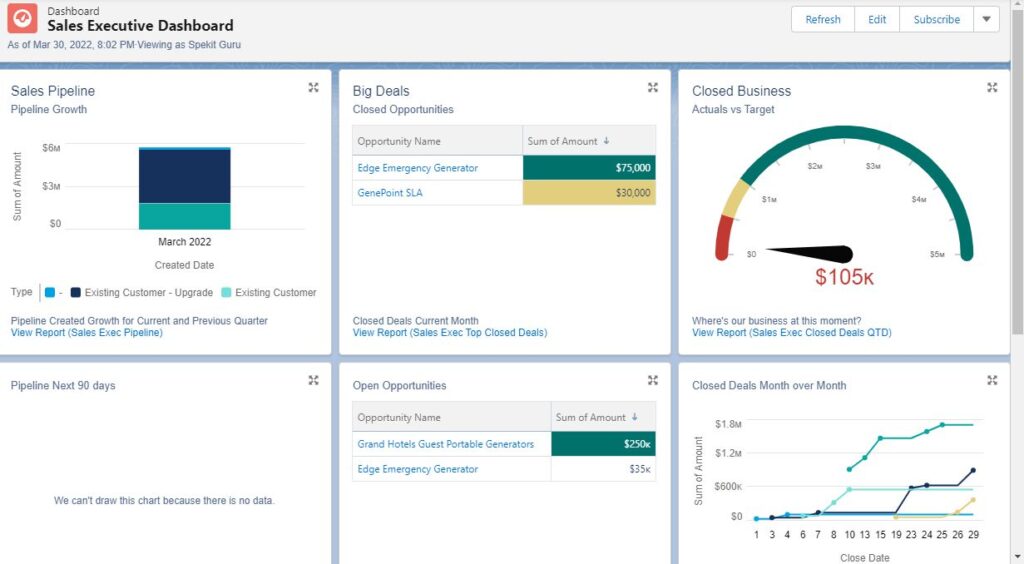Click the dark navy bar segment in chart
This screenshot has height=564, width=1024.
[x=185, y=176]
